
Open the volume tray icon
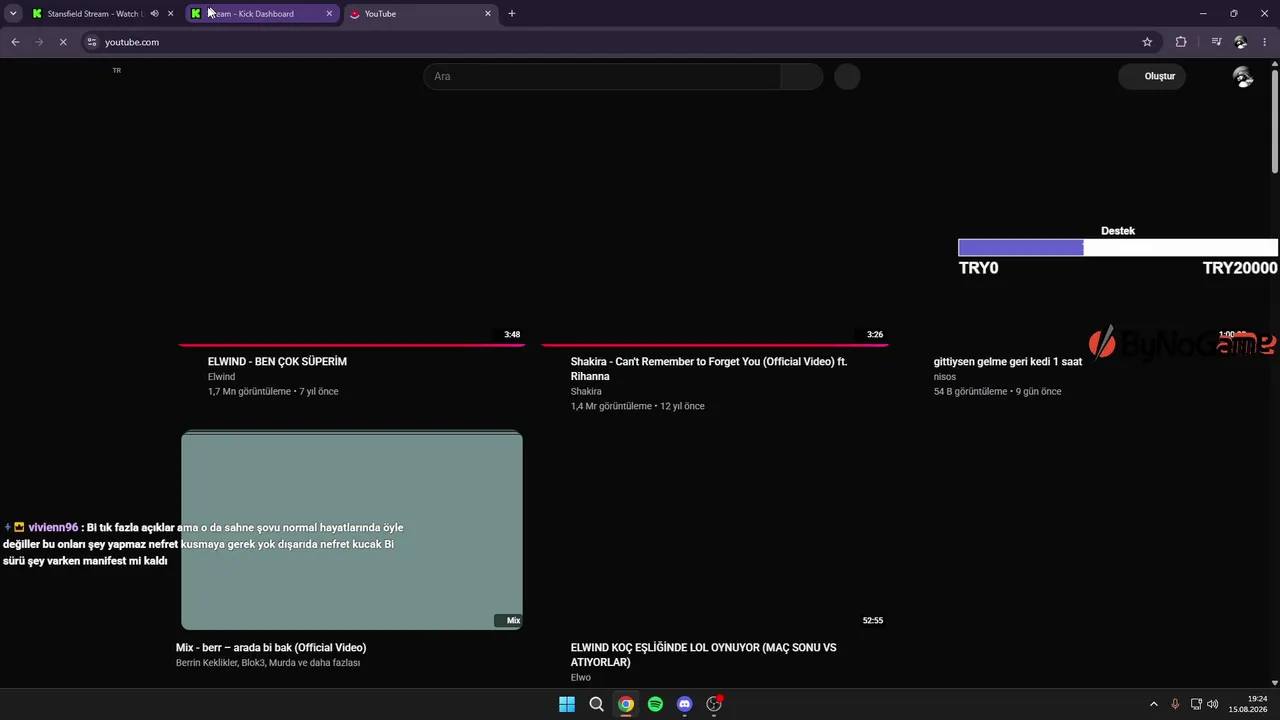click(1213, 704)
